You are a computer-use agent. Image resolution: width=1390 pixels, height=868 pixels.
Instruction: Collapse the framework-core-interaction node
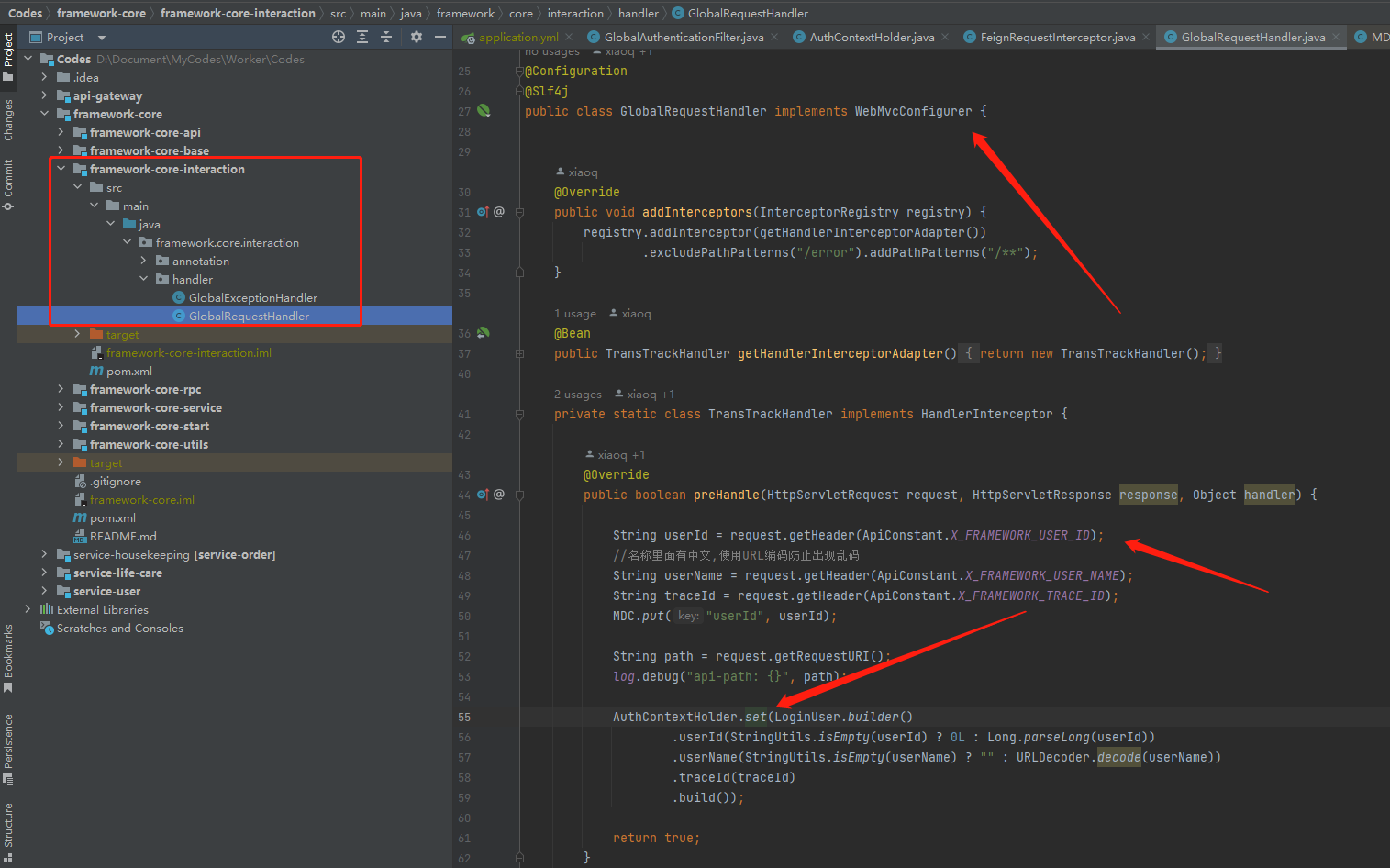[x=61, y=169]
